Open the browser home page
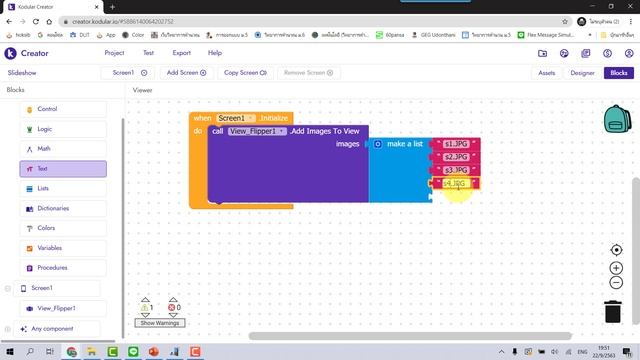This screenshot has height=360, width=640. (x=49, y=22)
